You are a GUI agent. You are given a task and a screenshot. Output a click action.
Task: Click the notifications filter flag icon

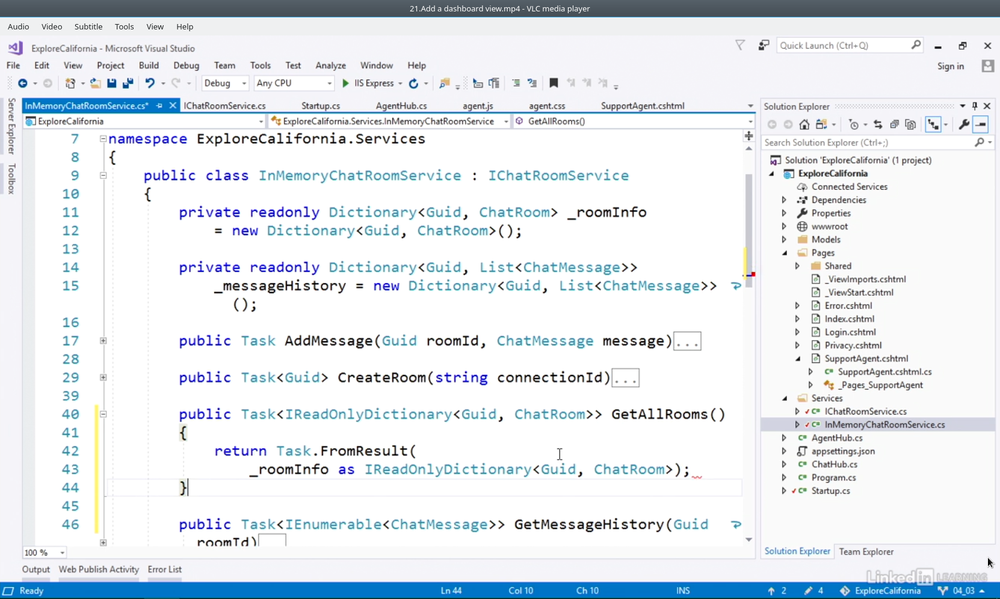740,45
